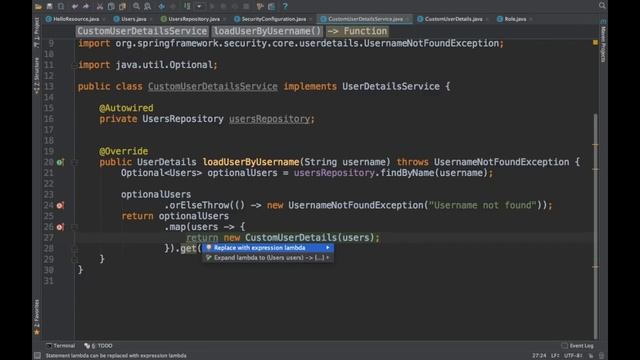This screenshot has width=640, height=360.
Task: Click the Open folder toolbar icon
Action: coord(38,7)
